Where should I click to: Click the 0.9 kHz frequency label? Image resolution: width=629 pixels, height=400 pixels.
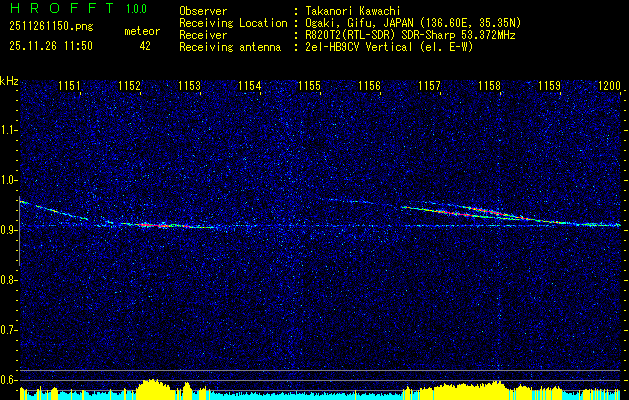pos(8,230)
